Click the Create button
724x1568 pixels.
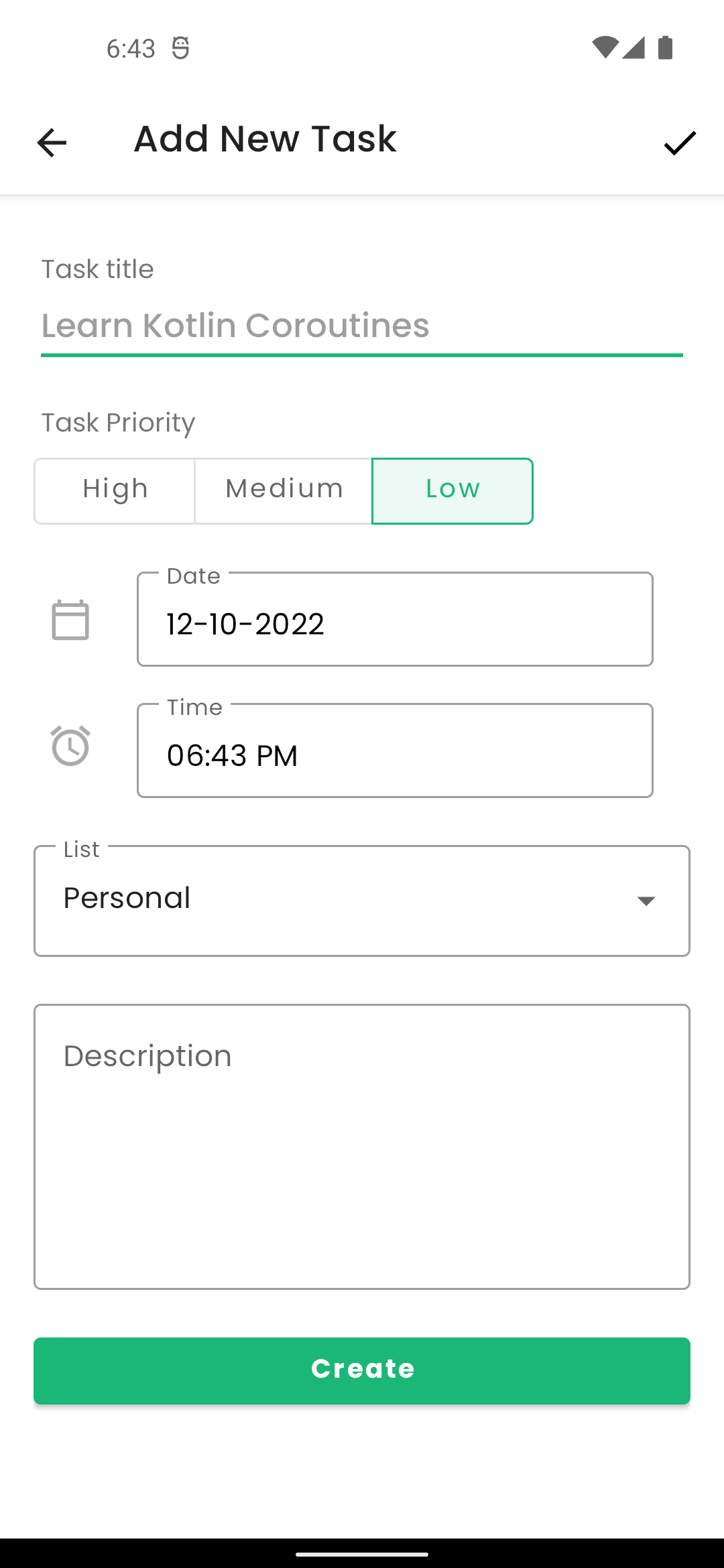[362, 1369]
